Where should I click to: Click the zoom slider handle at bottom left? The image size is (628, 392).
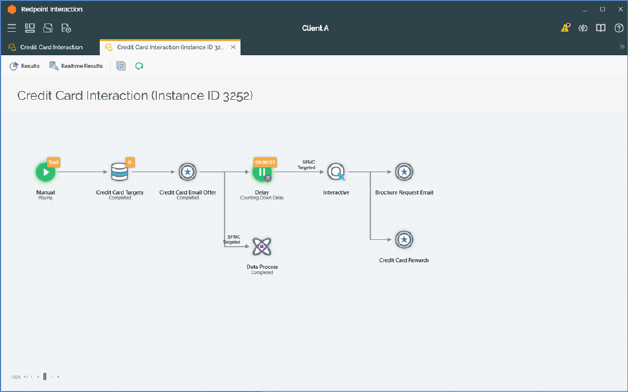point(45,376)
